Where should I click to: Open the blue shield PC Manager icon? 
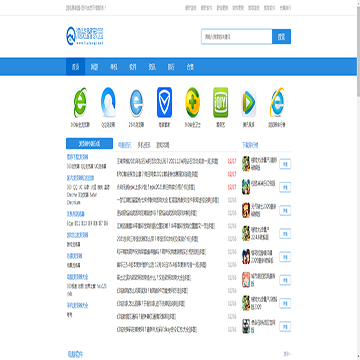(164, 102)
